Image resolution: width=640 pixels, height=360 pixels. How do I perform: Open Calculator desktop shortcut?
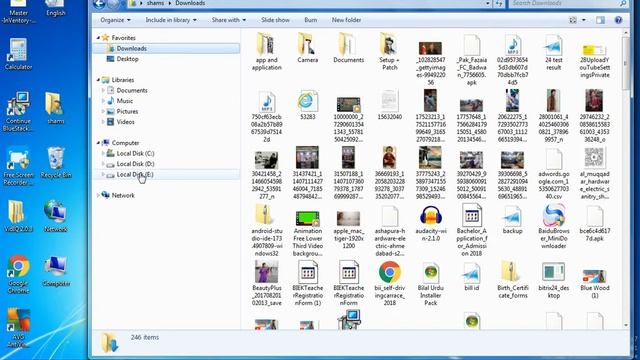pyautogui.click(x=18, y=54)
